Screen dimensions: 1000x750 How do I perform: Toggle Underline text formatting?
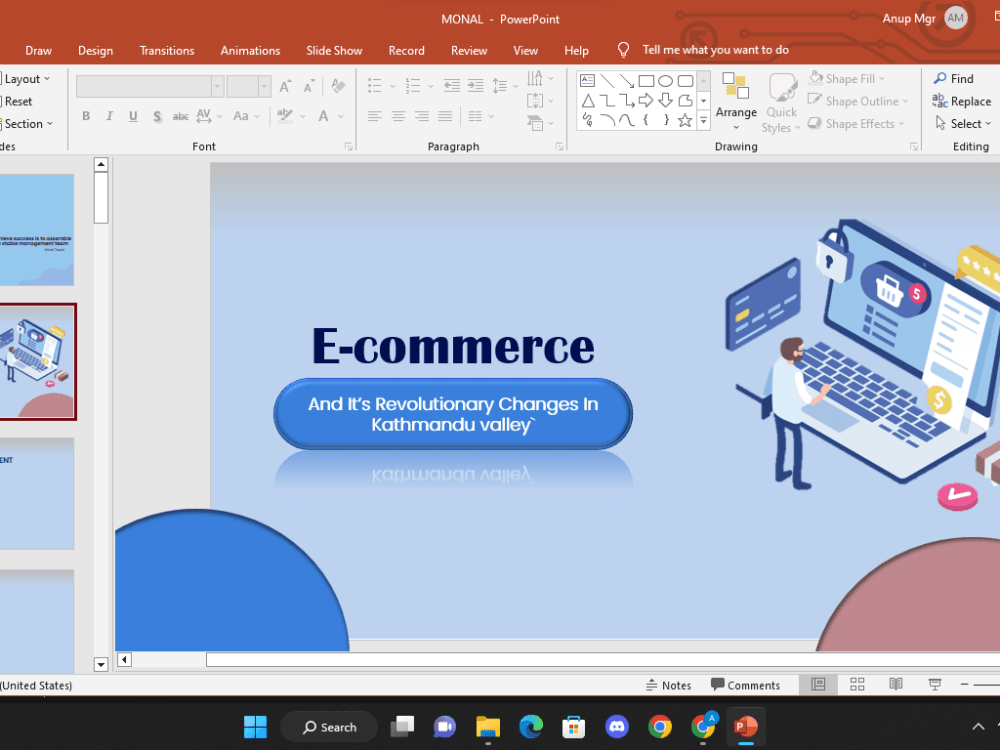133,116
